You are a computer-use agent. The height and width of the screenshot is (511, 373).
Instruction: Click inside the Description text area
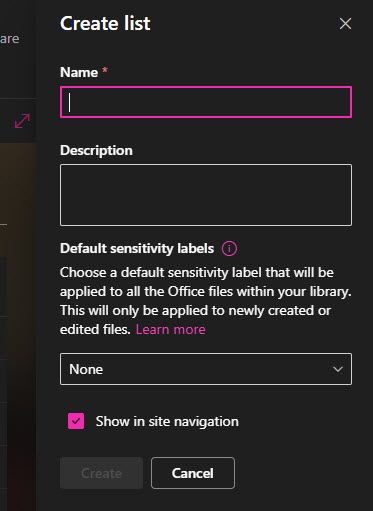(x=206, y=195)
